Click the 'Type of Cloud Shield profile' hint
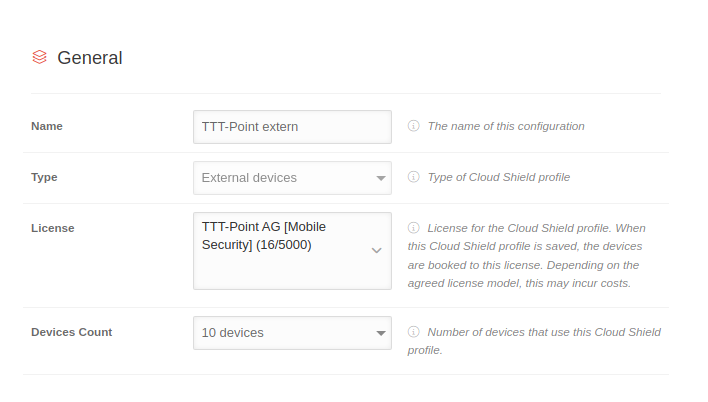The height and width of the screenshot is (402, 708). coord(499,178)
